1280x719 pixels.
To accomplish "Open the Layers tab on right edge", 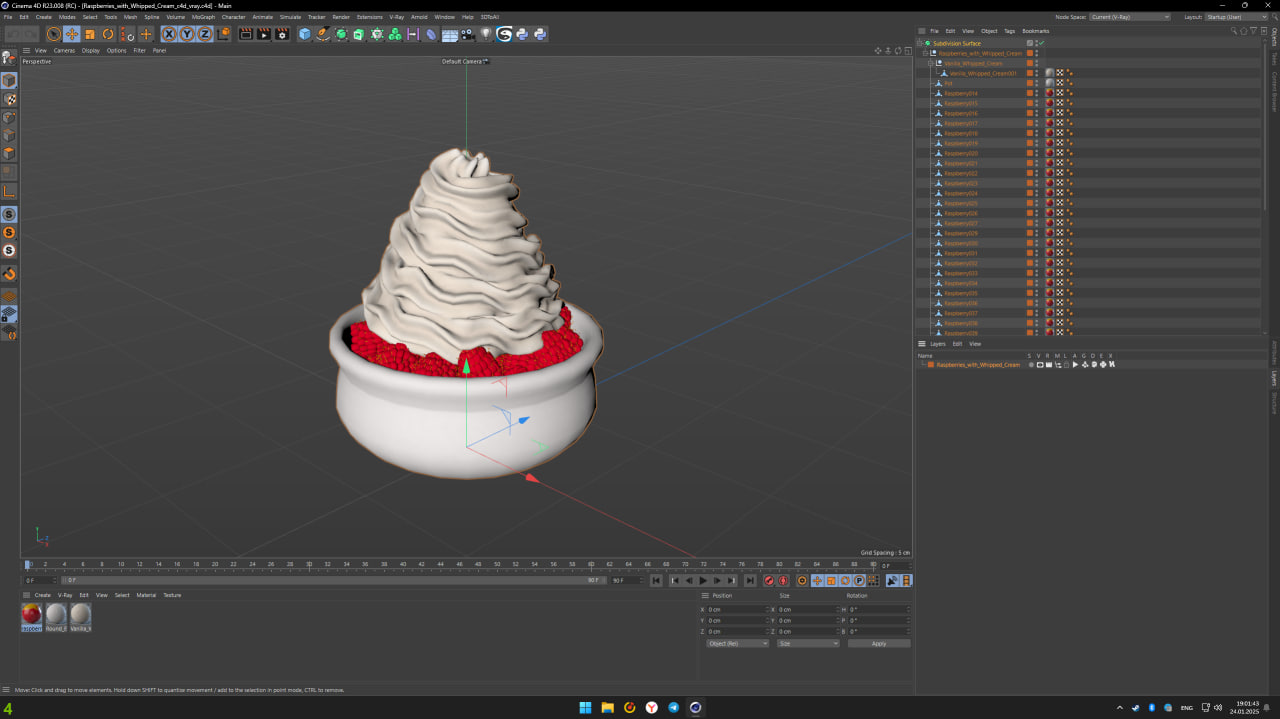I will coord(1274,378).
